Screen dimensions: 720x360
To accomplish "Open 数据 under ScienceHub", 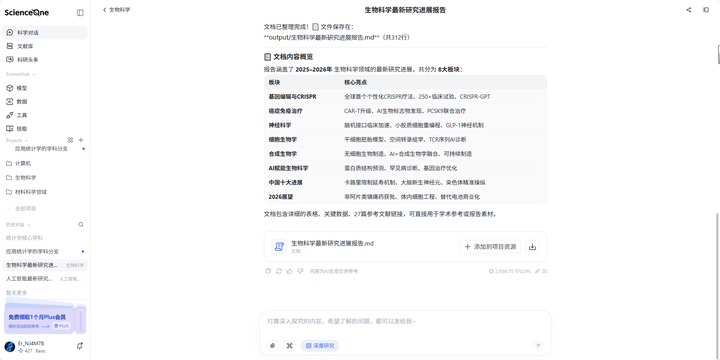I will tap(45, 101).
